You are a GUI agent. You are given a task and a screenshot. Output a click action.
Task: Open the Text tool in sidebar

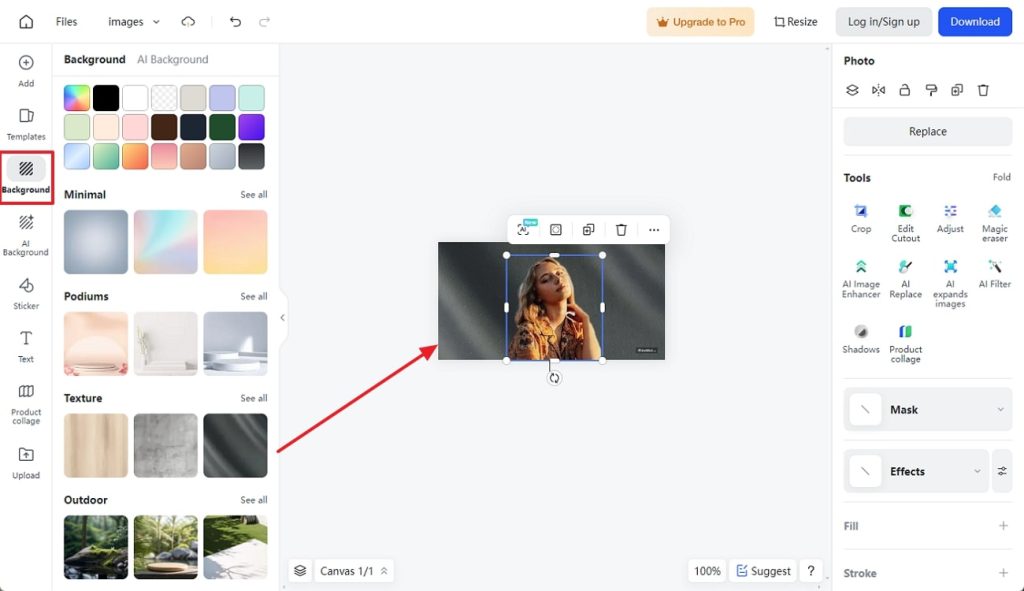26,345
